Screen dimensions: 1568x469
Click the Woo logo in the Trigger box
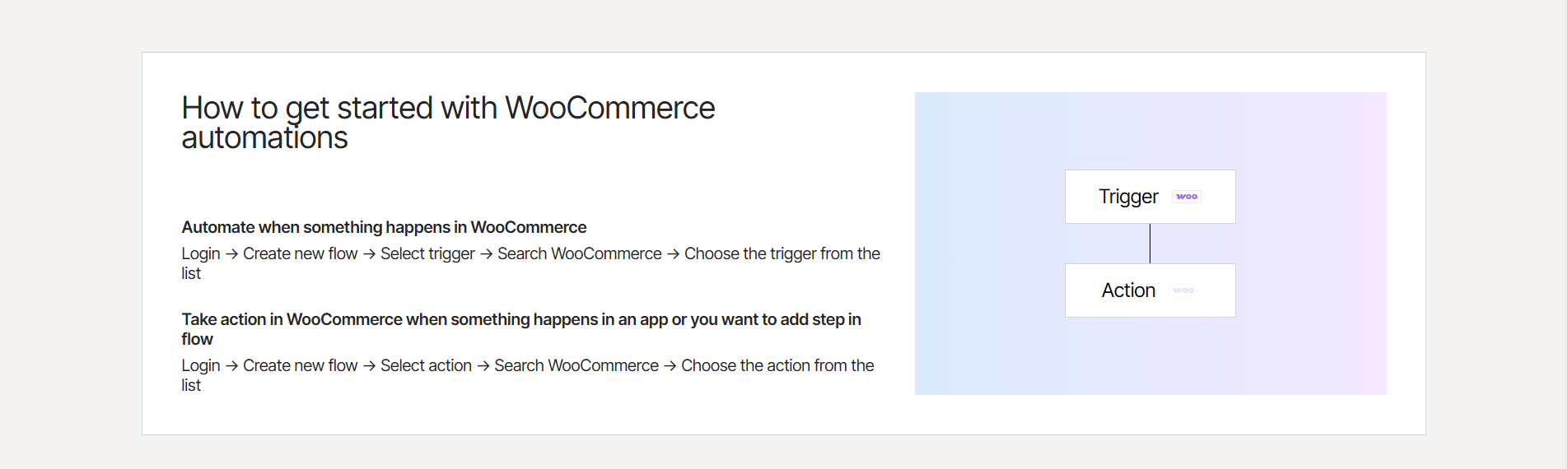[x=1186, y=197]
